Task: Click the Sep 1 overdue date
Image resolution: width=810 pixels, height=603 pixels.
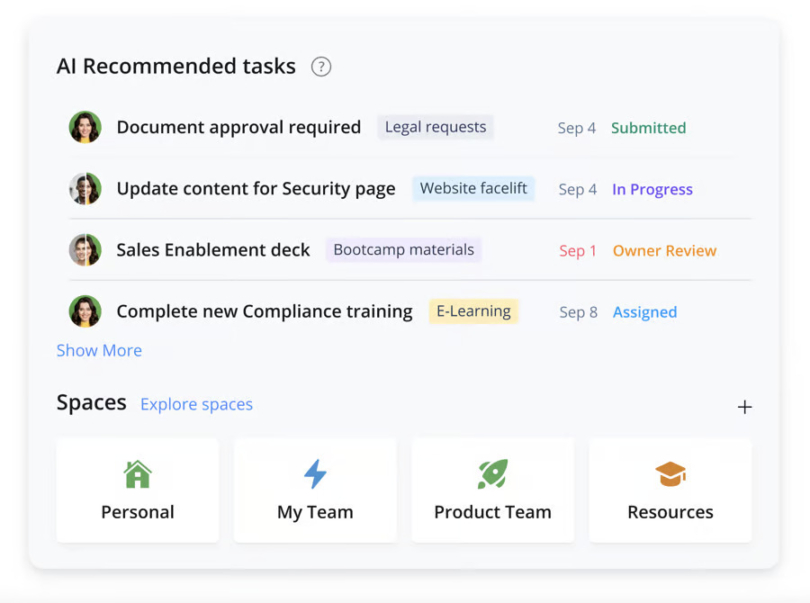Action: tap(578, 251)
